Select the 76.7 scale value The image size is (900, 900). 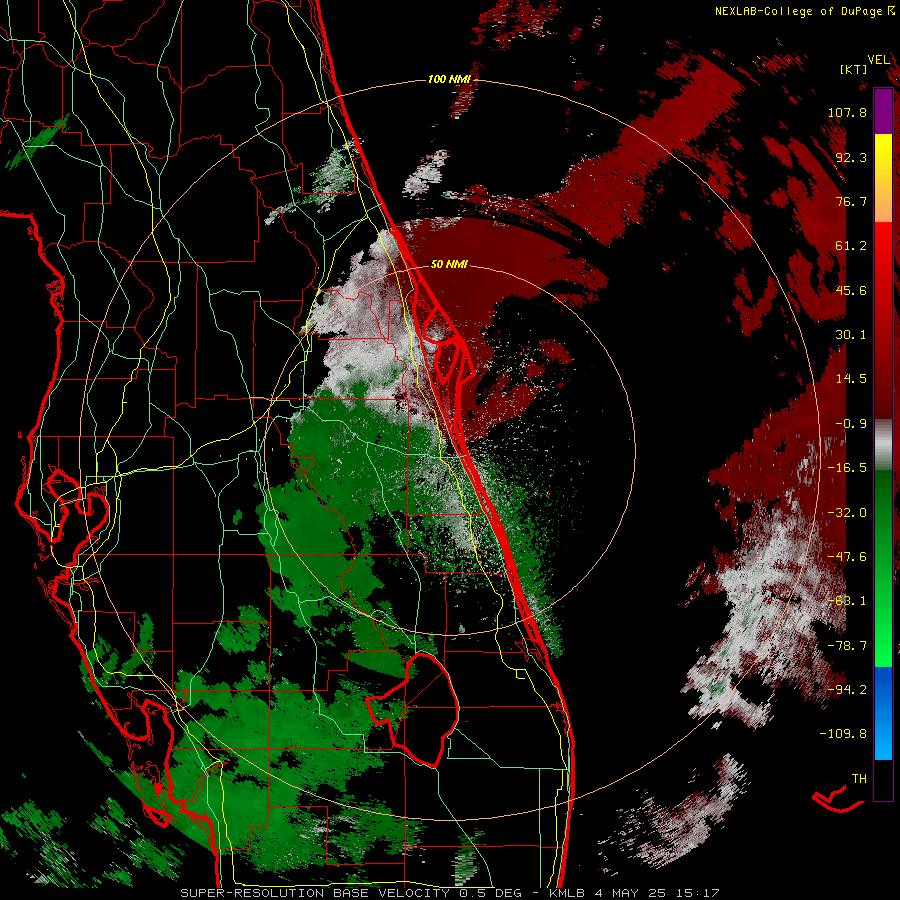pyautogui.click(x=851, y=201)
